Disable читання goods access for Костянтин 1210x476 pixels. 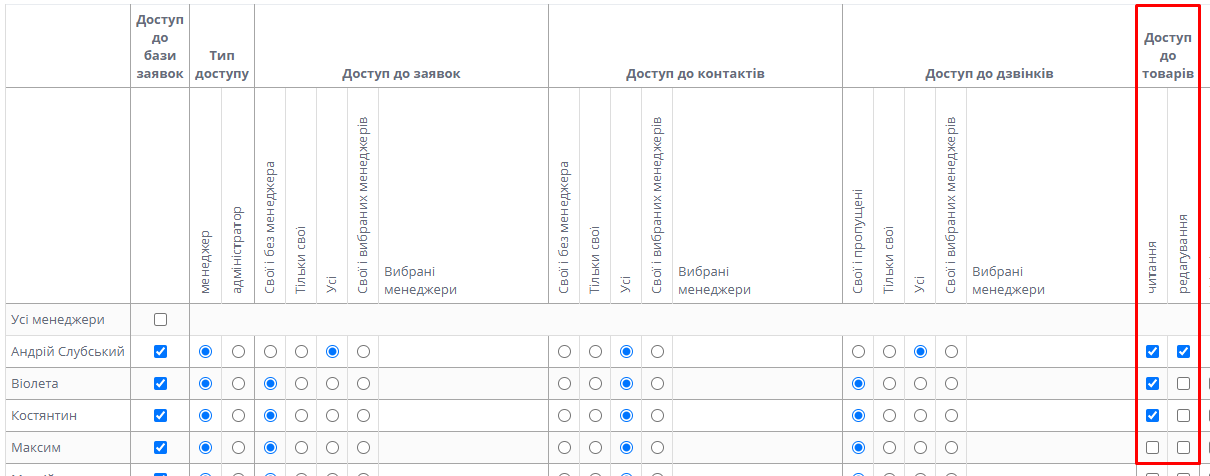point(1152,415)
